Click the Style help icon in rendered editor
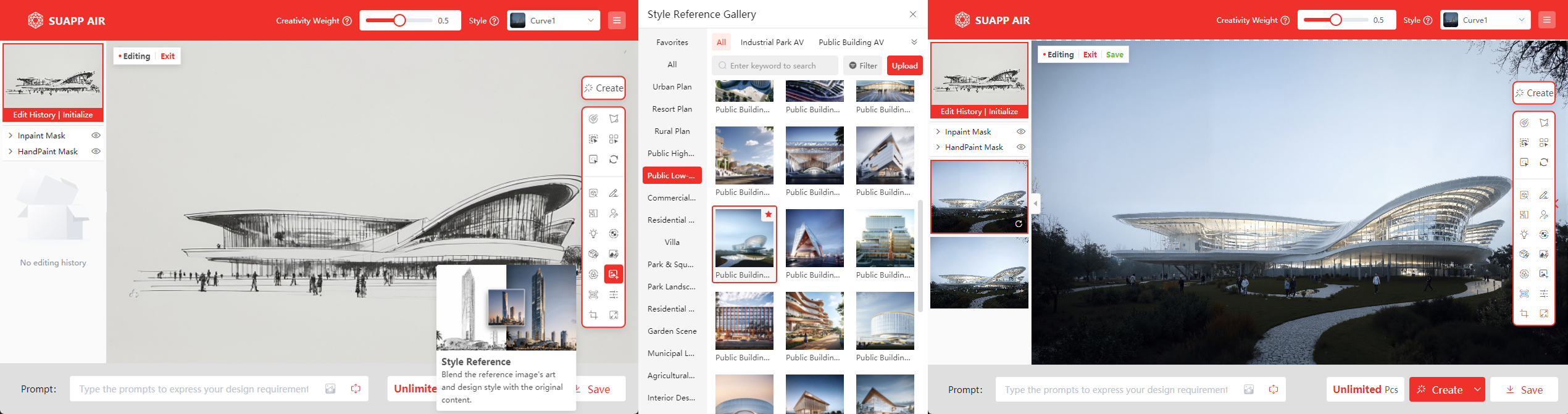 [x=1427, y=20]
